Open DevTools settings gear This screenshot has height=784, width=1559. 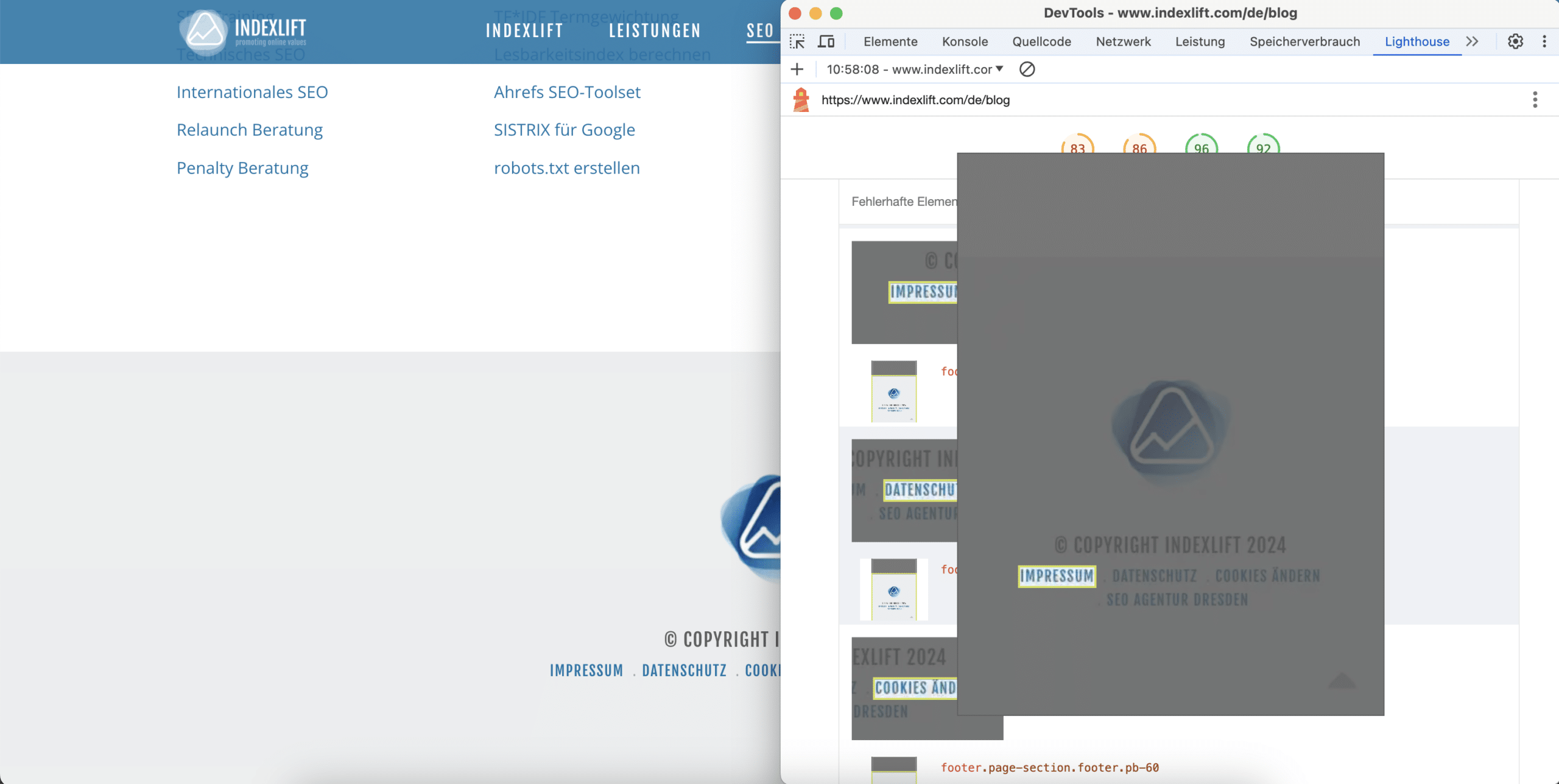[x=1515, y=41]
